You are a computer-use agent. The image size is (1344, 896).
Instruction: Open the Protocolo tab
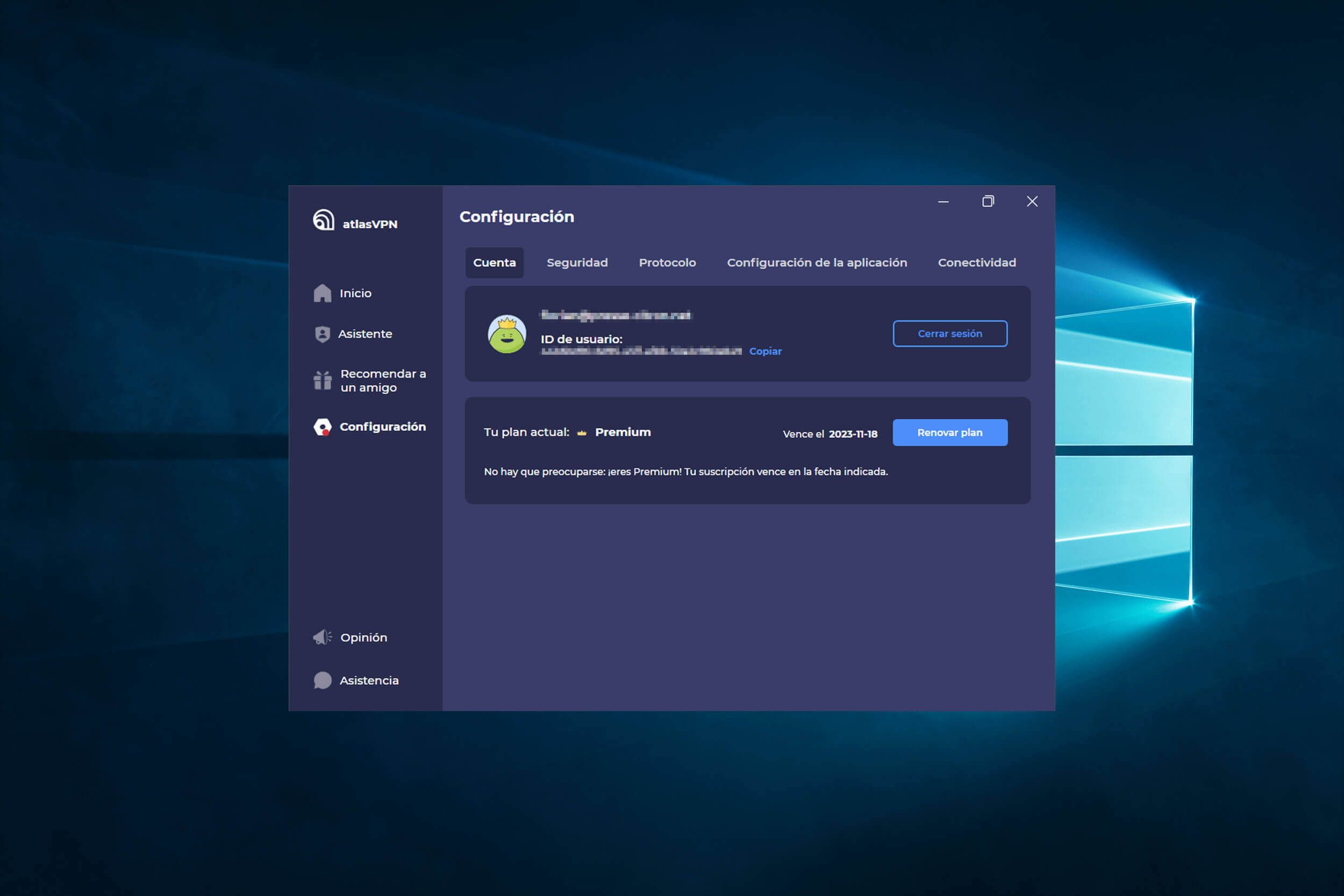click(x=667, y=263)
